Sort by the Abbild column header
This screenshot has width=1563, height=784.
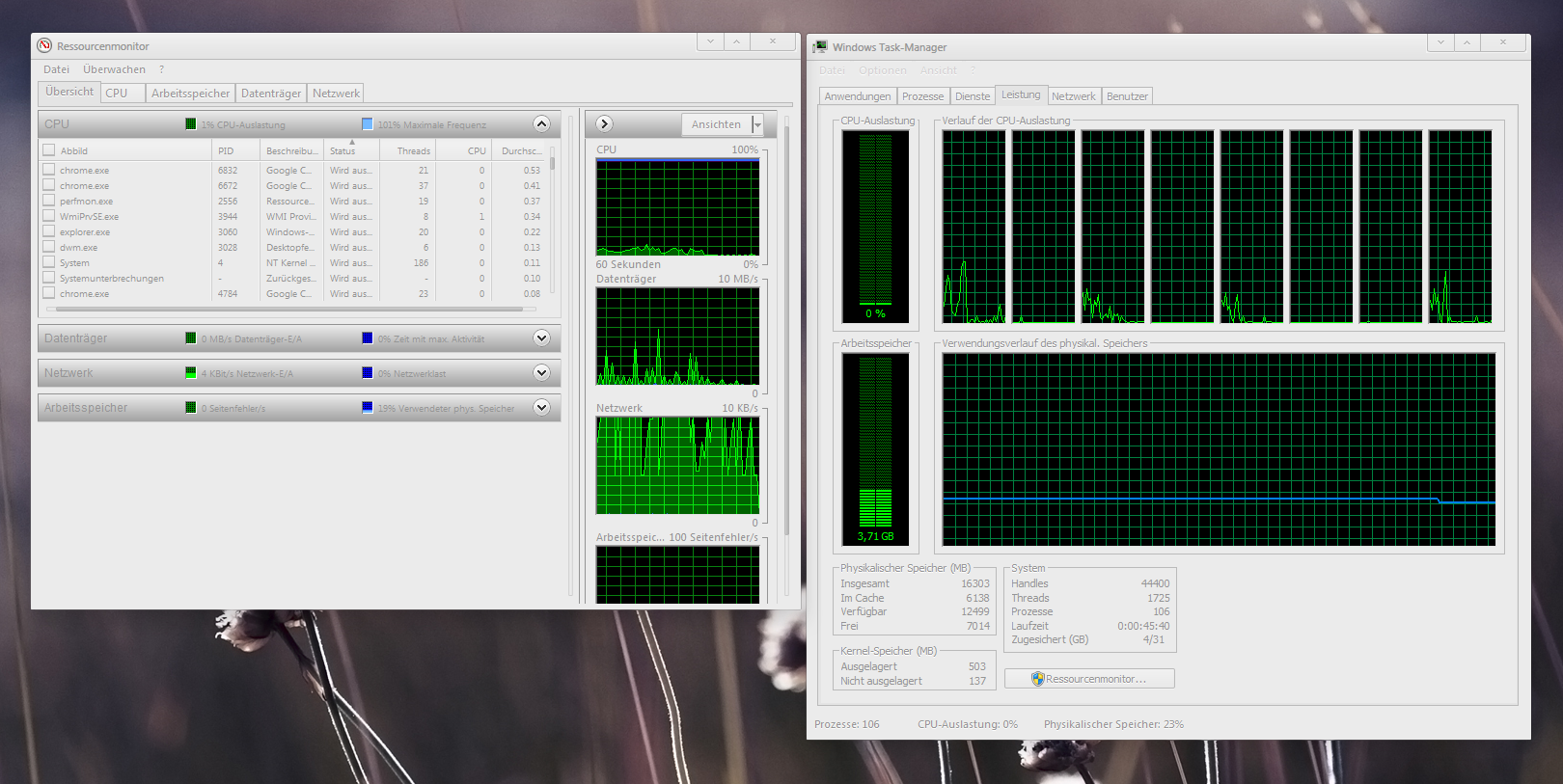coord(125,150)
